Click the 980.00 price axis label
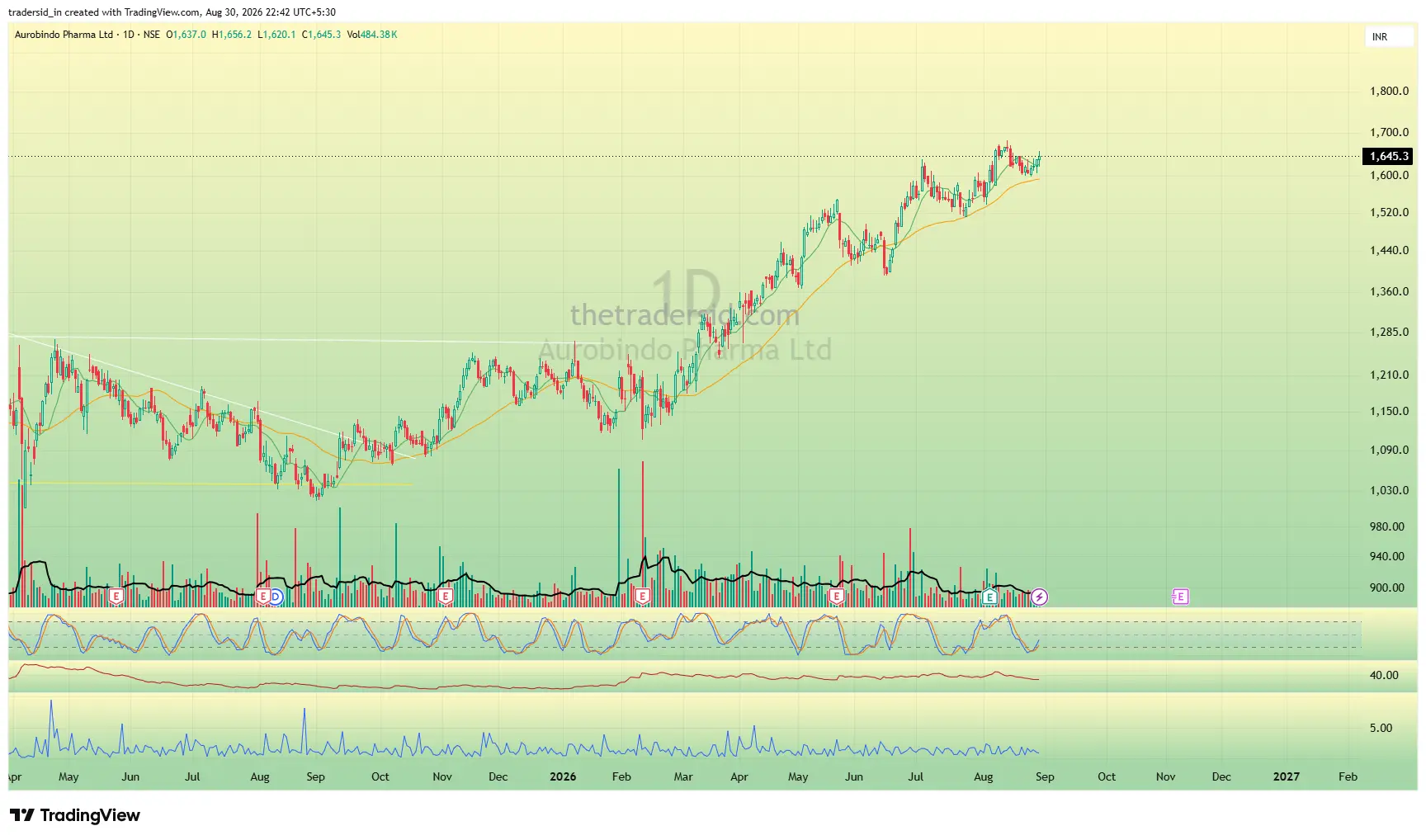Image resolution: width=1426 pixels, height=840 pixels. pos(1386,526)
